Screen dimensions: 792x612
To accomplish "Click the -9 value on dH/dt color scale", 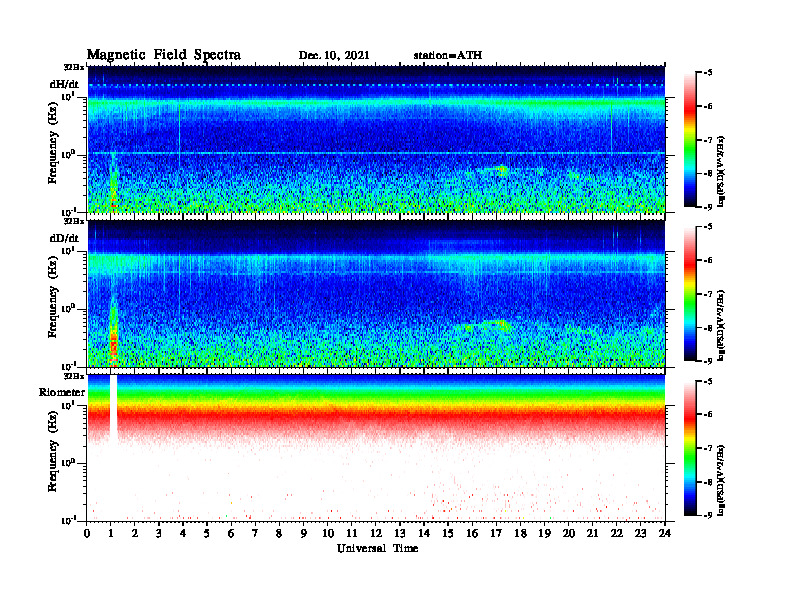I will pos(708,207).
